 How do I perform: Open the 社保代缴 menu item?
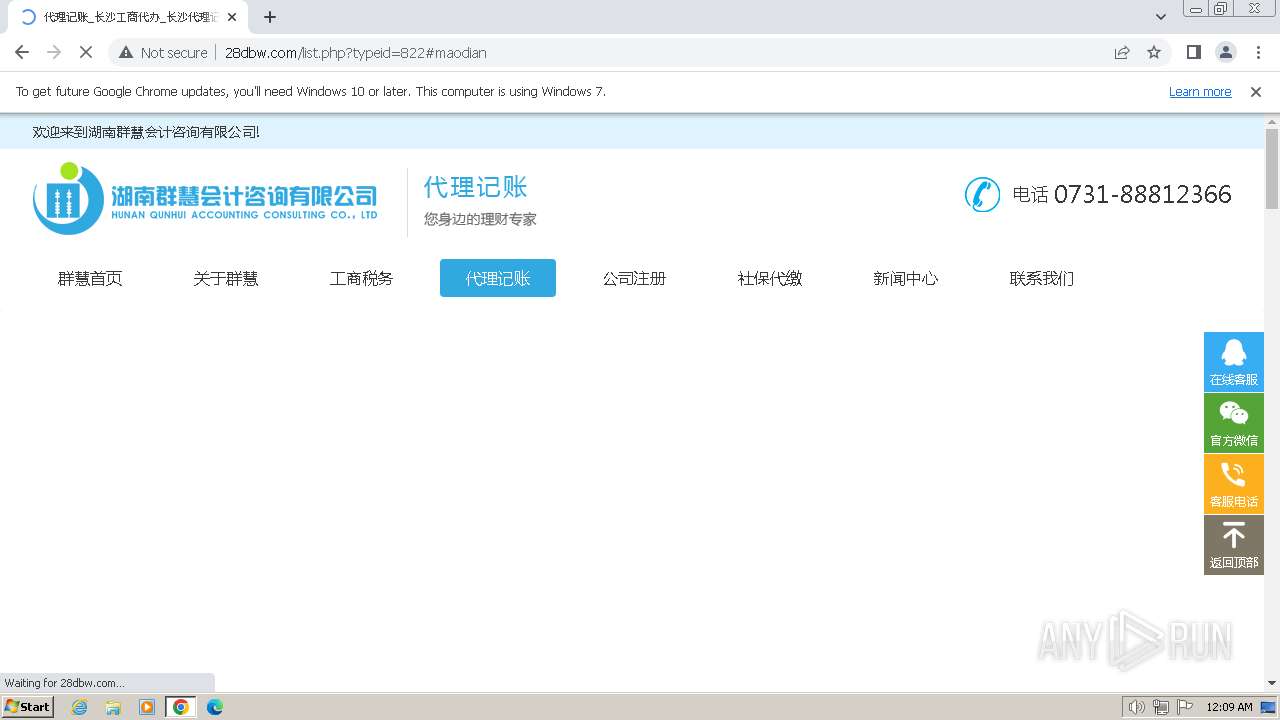click(x=770, y=278)
